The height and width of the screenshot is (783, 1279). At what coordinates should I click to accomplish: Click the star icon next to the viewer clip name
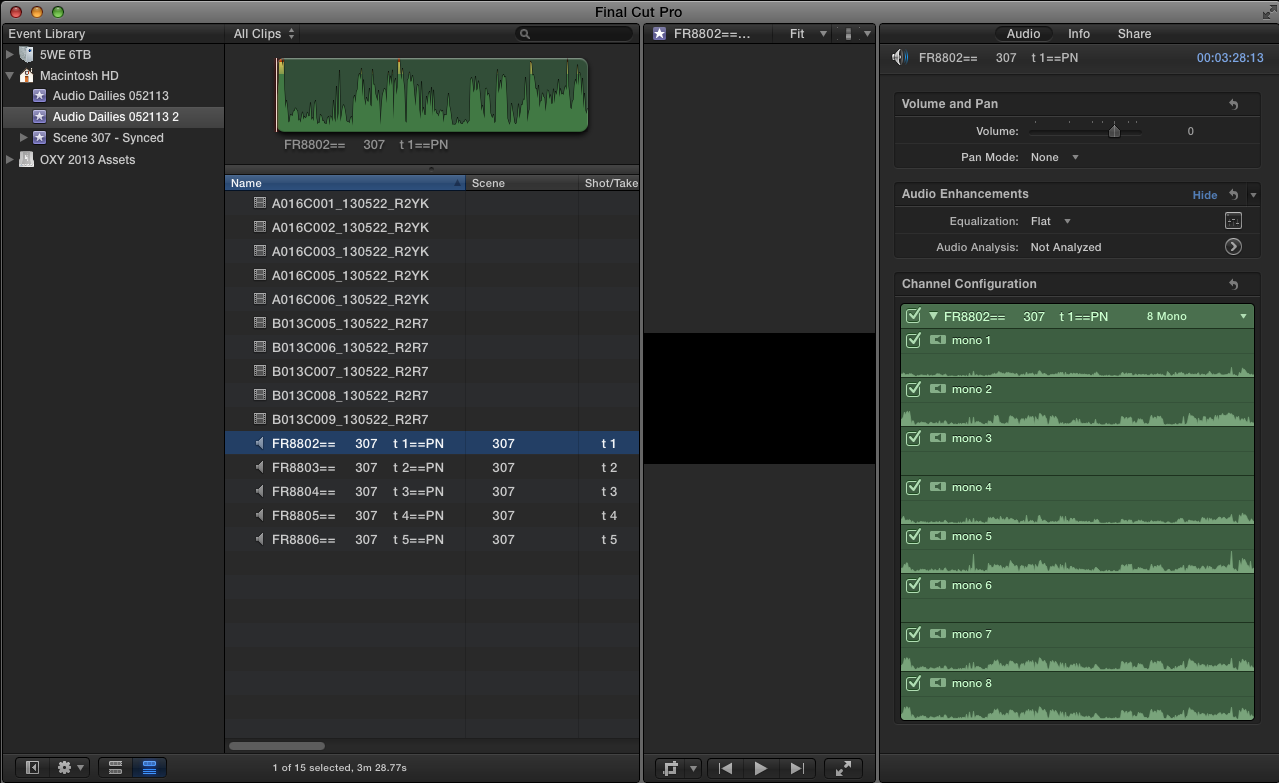pyautogui.click(x=660, y=34)
